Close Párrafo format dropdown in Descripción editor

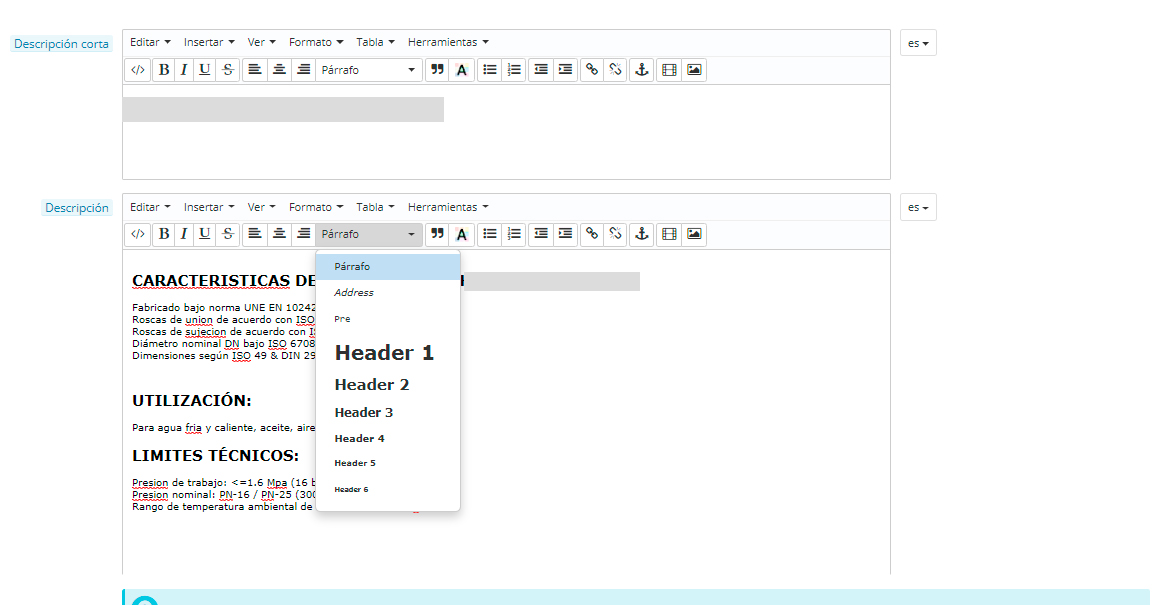click(x=368, y=234)
